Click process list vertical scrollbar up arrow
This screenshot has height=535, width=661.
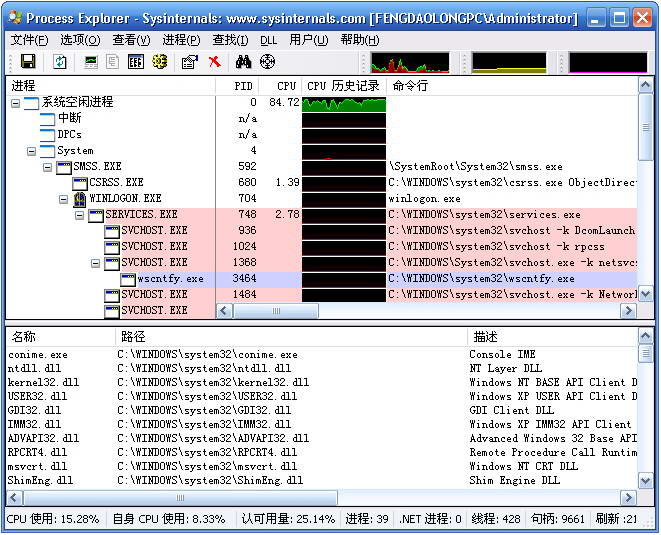click(646, 85)
